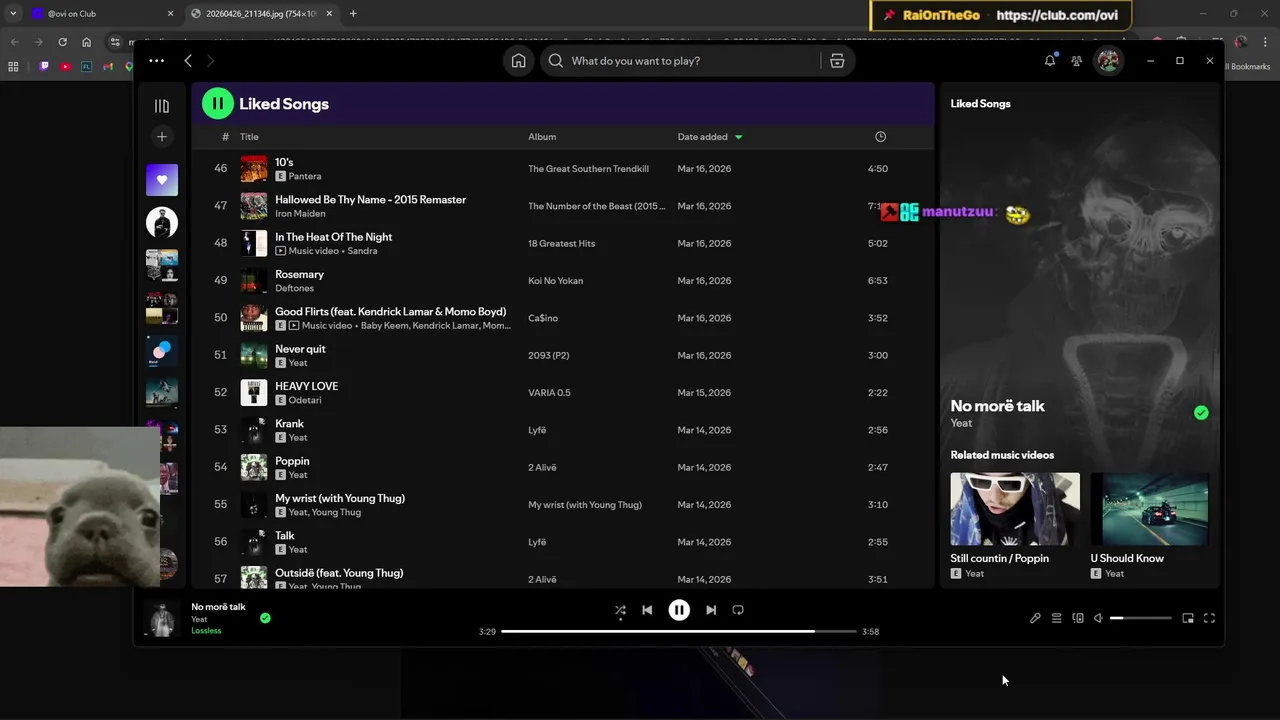Collapse Your Library sidebar icon
The image size is (1280, 720).
161,106
